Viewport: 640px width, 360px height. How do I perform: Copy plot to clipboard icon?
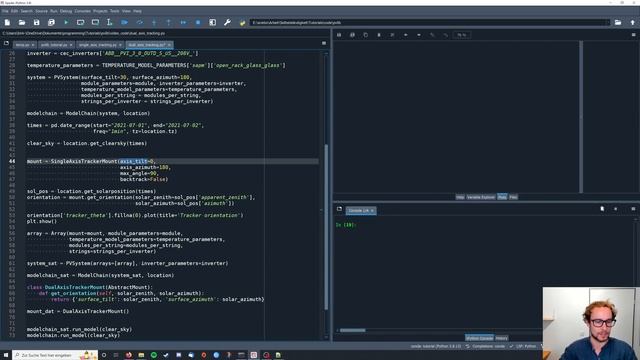365,35
